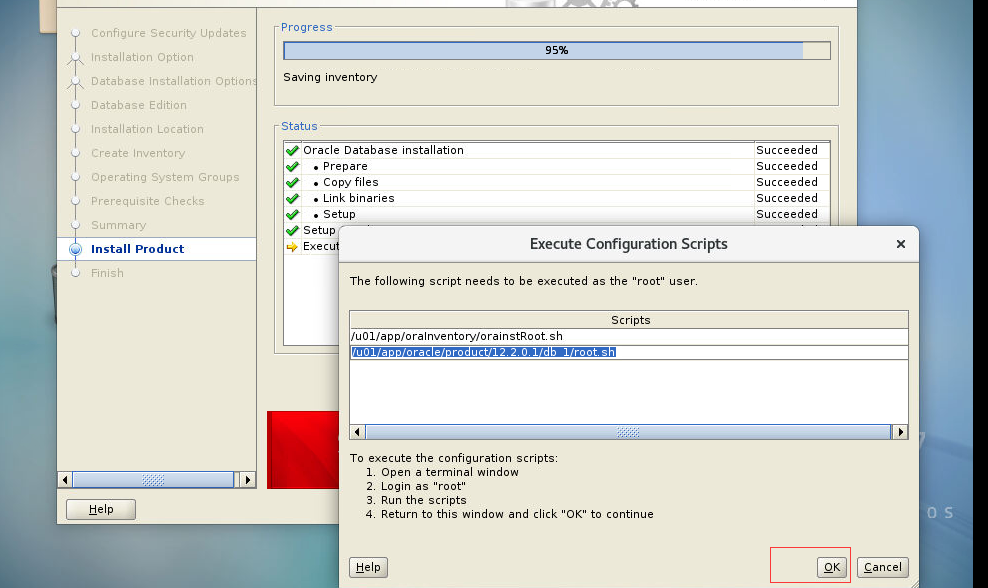Image resolution: width=988 pixels, height=588 pixels.
Task: Click green check beside Prepare
Action: (292, 166)
